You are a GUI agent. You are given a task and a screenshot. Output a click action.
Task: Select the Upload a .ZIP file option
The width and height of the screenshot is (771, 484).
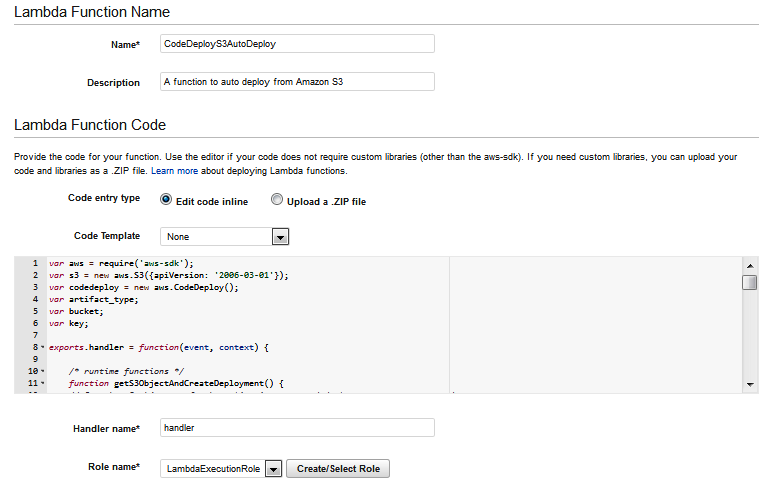pyautogui.click(x=277, y=199)
